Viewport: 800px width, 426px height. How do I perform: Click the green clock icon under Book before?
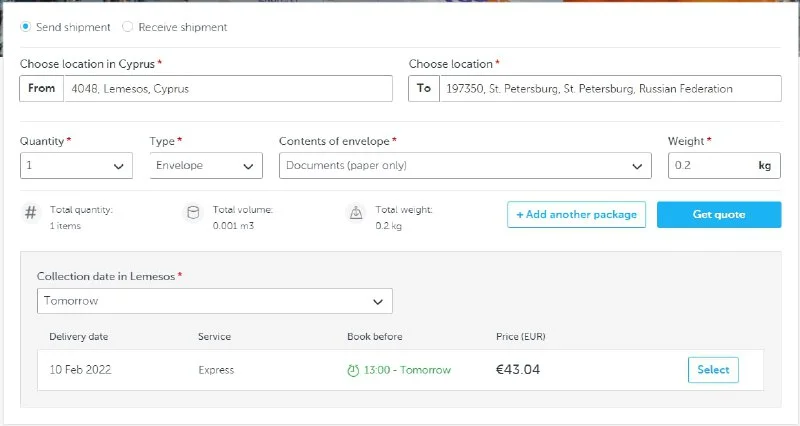(353, 370)
